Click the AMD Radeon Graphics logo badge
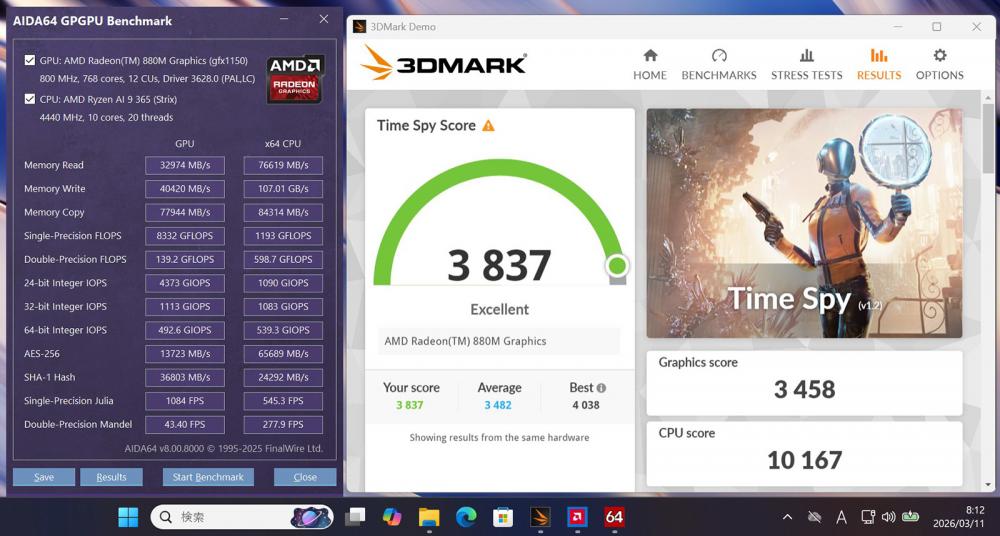This screenshot has width=1000, height=536. (x=295, y=78)
